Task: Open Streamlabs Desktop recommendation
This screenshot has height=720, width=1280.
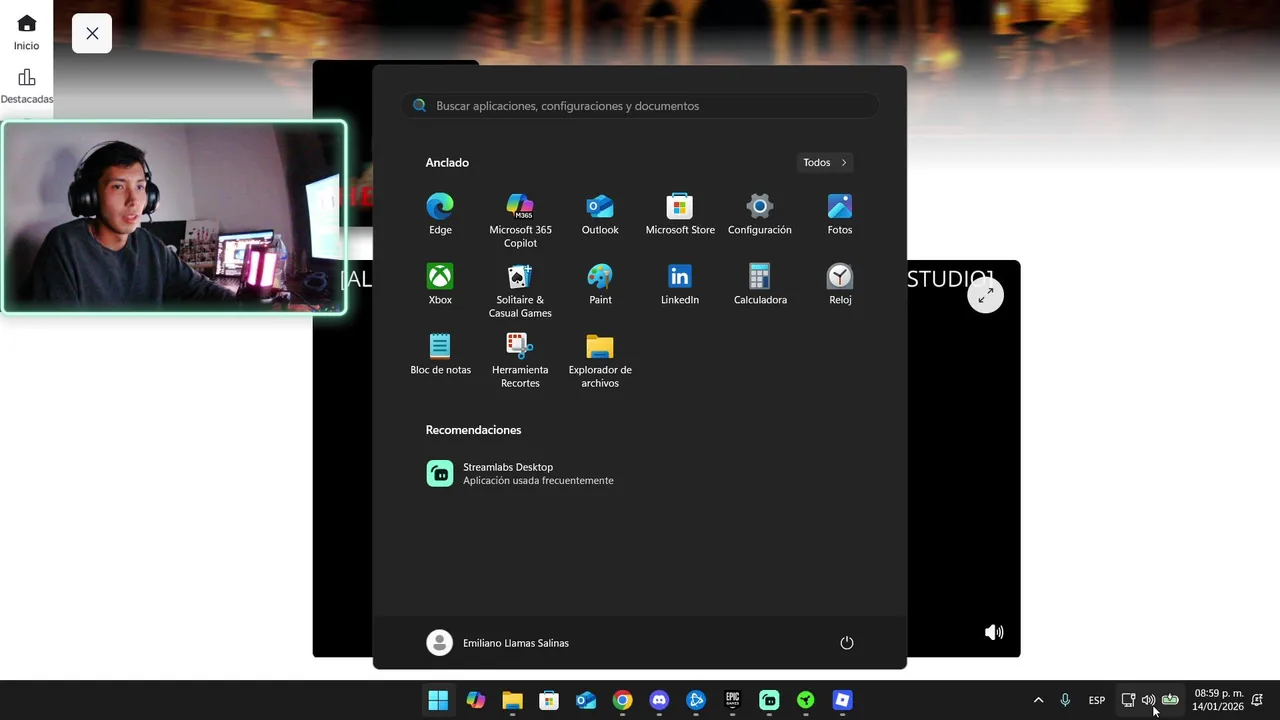Action: [x=520, y=473]
